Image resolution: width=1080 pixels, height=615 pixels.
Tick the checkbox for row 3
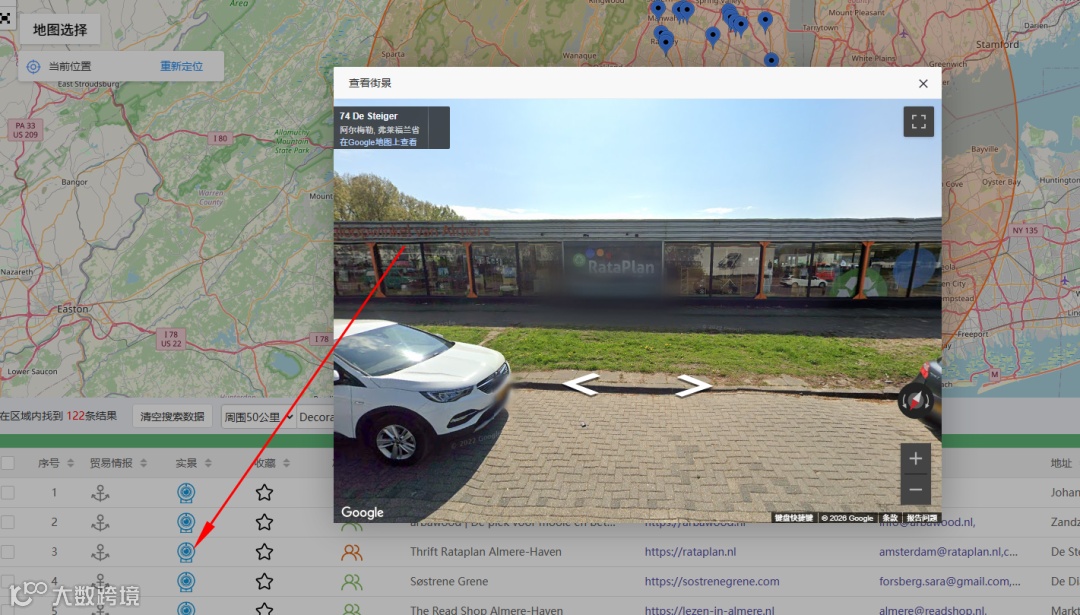pos(8,552)
